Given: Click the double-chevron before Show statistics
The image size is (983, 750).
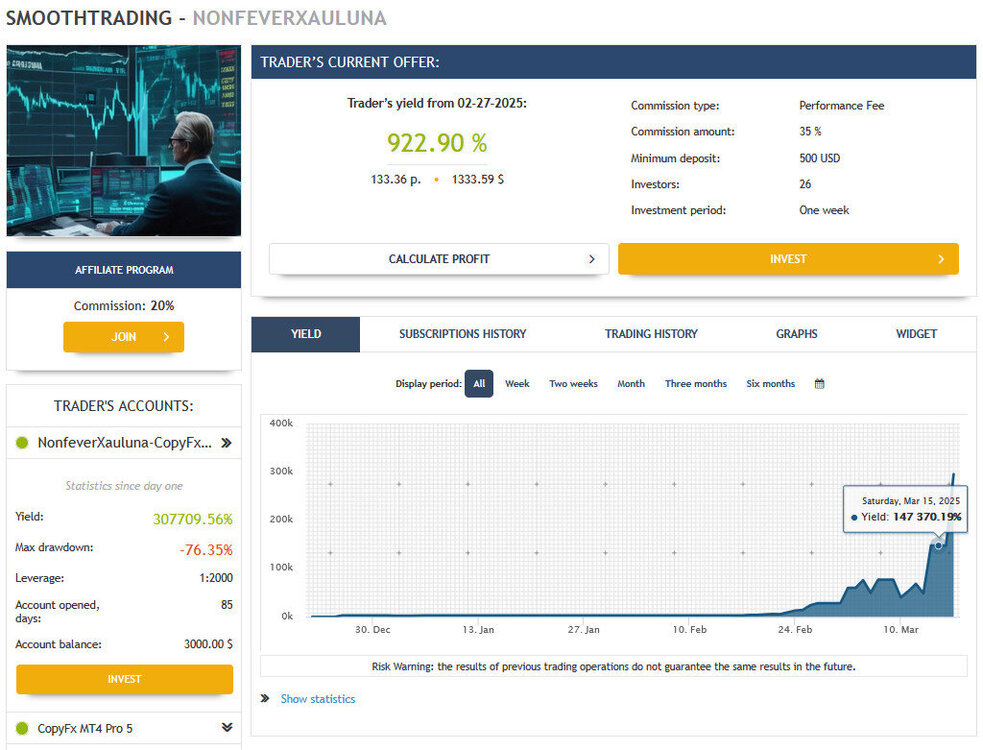Looking at the screenshot, I should click(x=265, y=698).
